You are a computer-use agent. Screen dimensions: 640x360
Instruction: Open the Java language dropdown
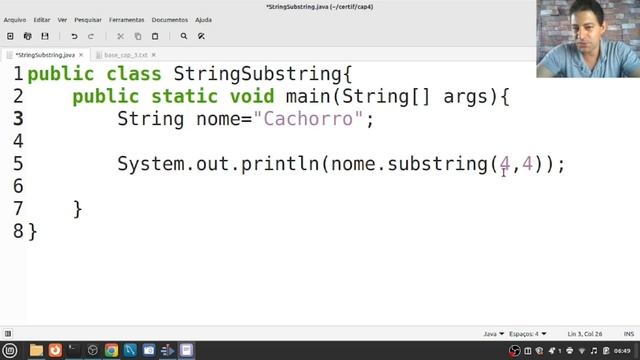pyautogui.click(x=493, y=334)
